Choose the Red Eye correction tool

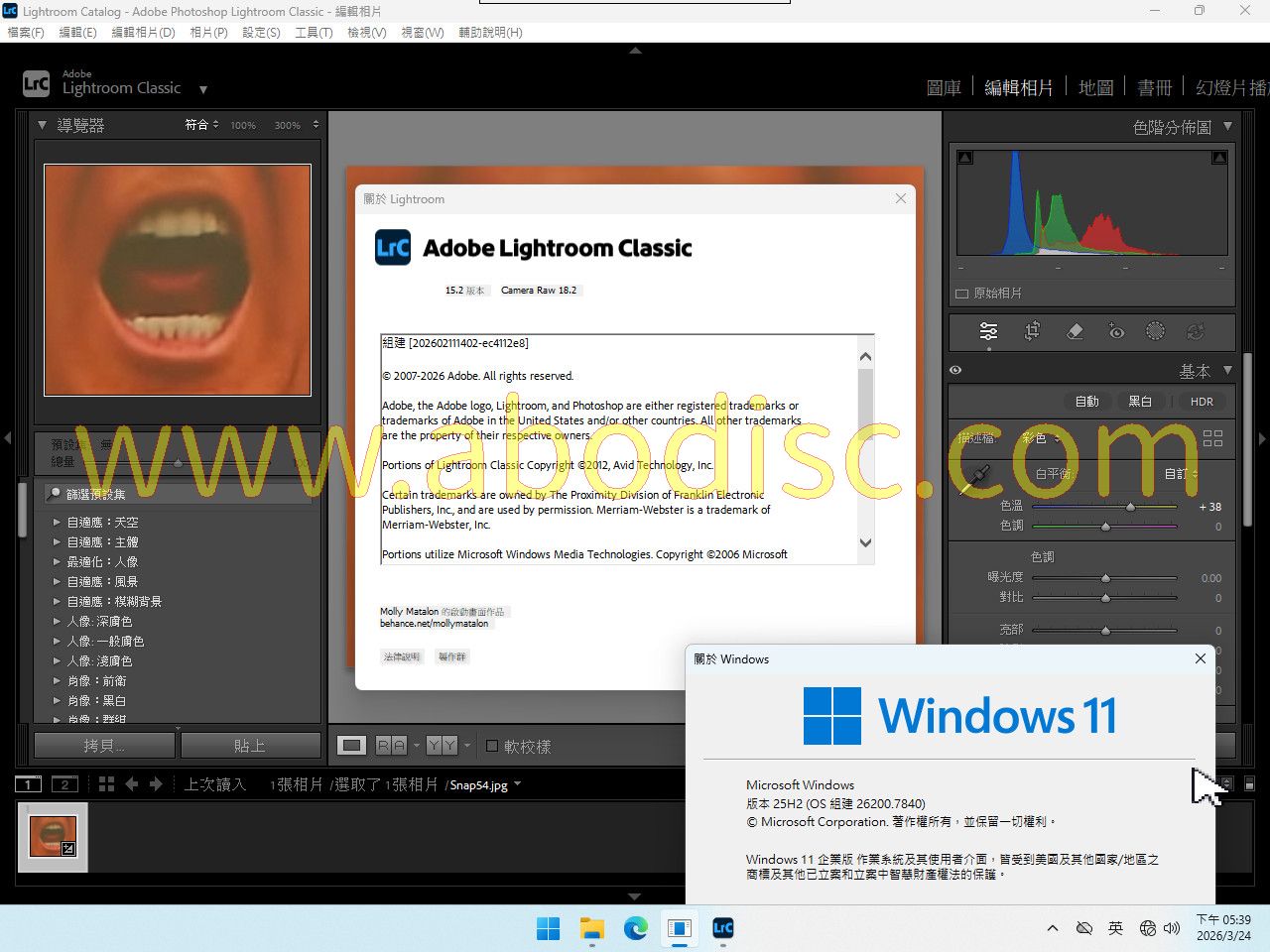click(1116, 331)
